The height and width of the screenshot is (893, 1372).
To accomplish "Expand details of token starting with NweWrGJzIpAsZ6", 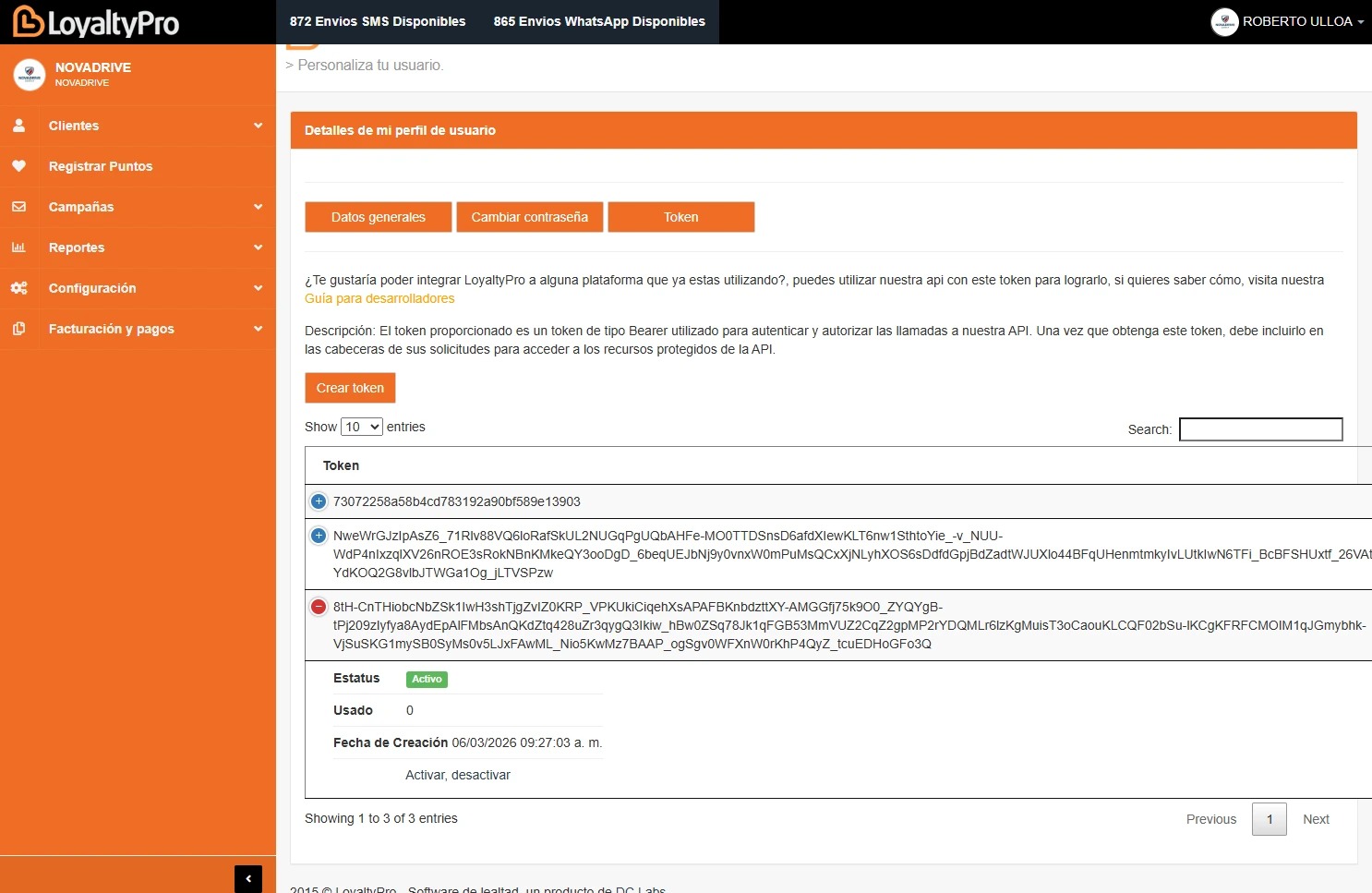I will coord(319,536).
